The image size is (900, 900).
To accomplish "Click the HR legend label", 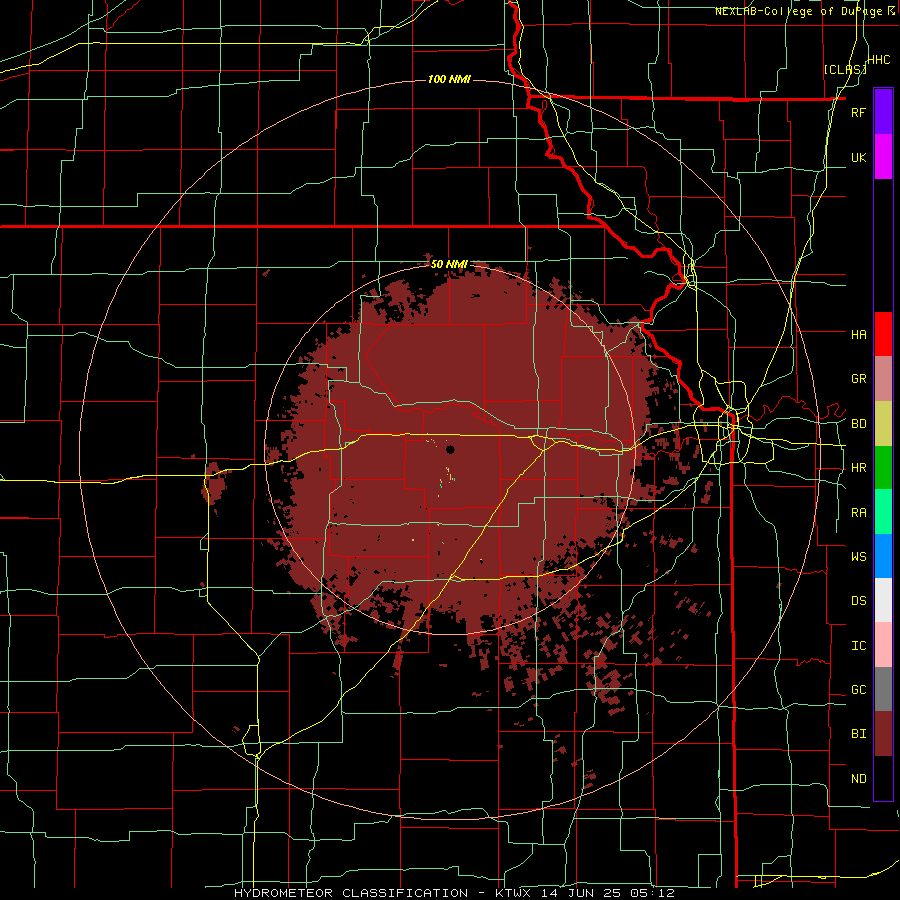I will [x=858, y=468].
